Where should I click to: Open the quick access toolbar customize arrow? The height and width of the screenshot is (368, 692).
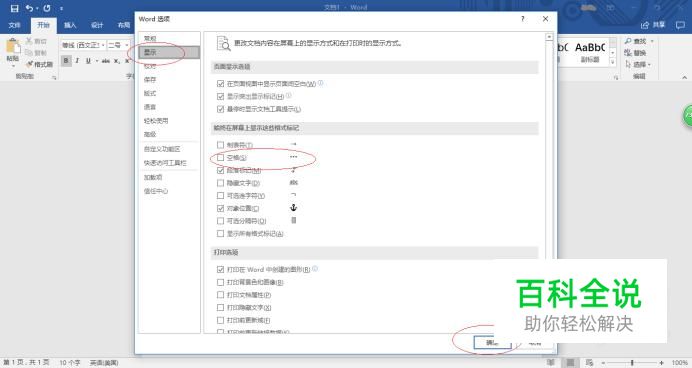pyautogui.click(x=61, y=8)
